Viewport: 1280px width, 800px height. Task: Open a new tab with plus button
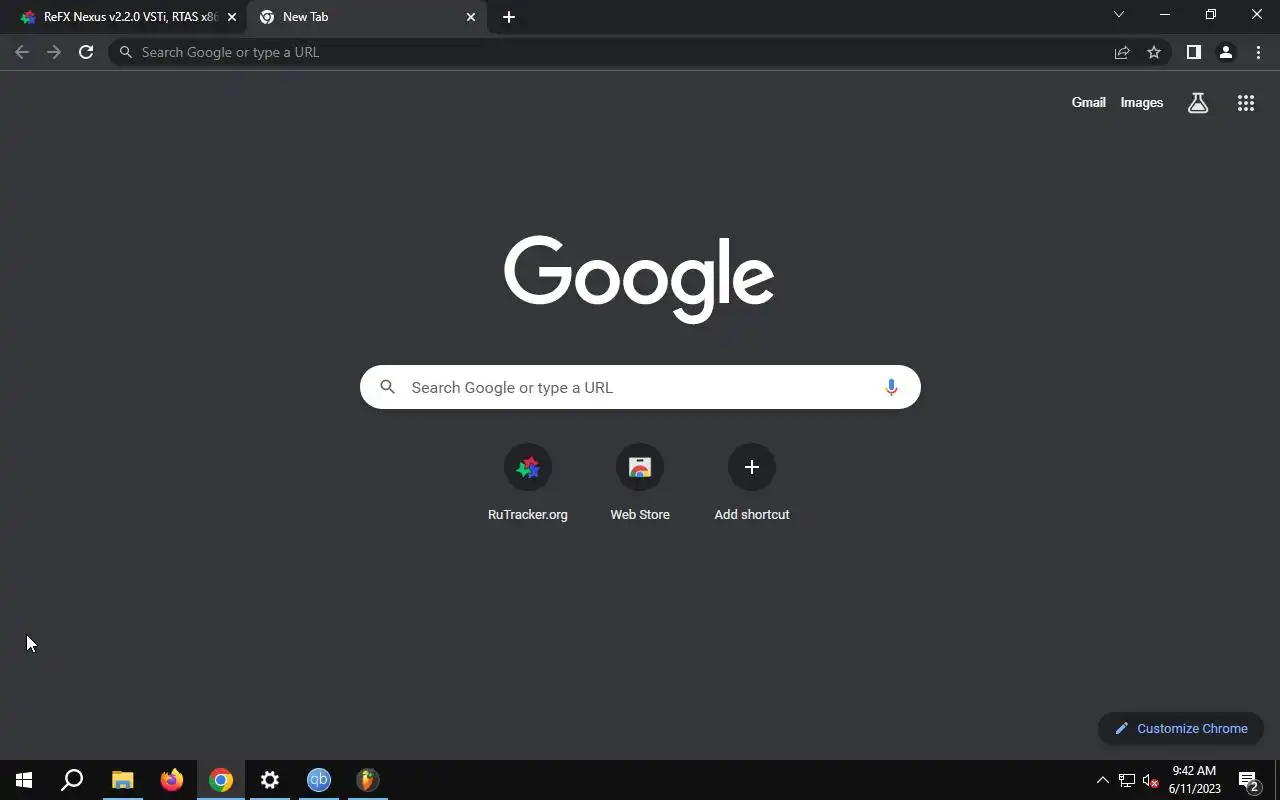(x=509, y=17)
